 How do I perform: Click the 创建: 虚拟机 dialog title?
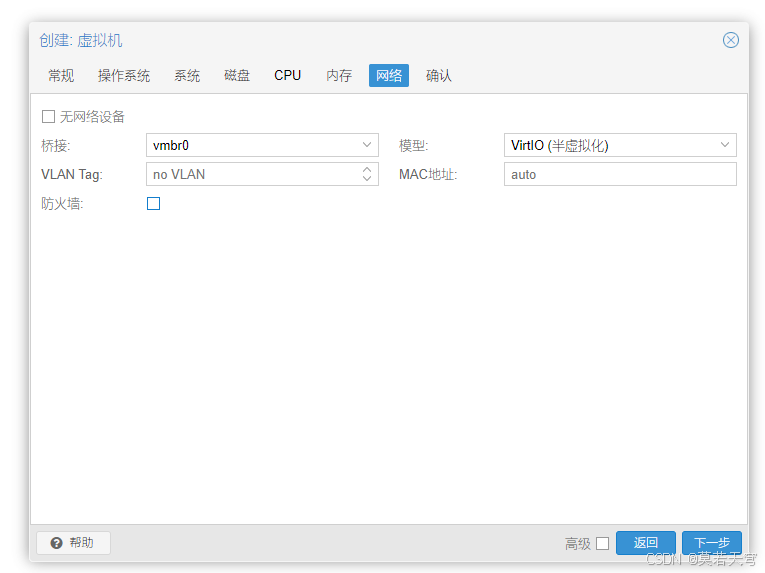(81, 40)
